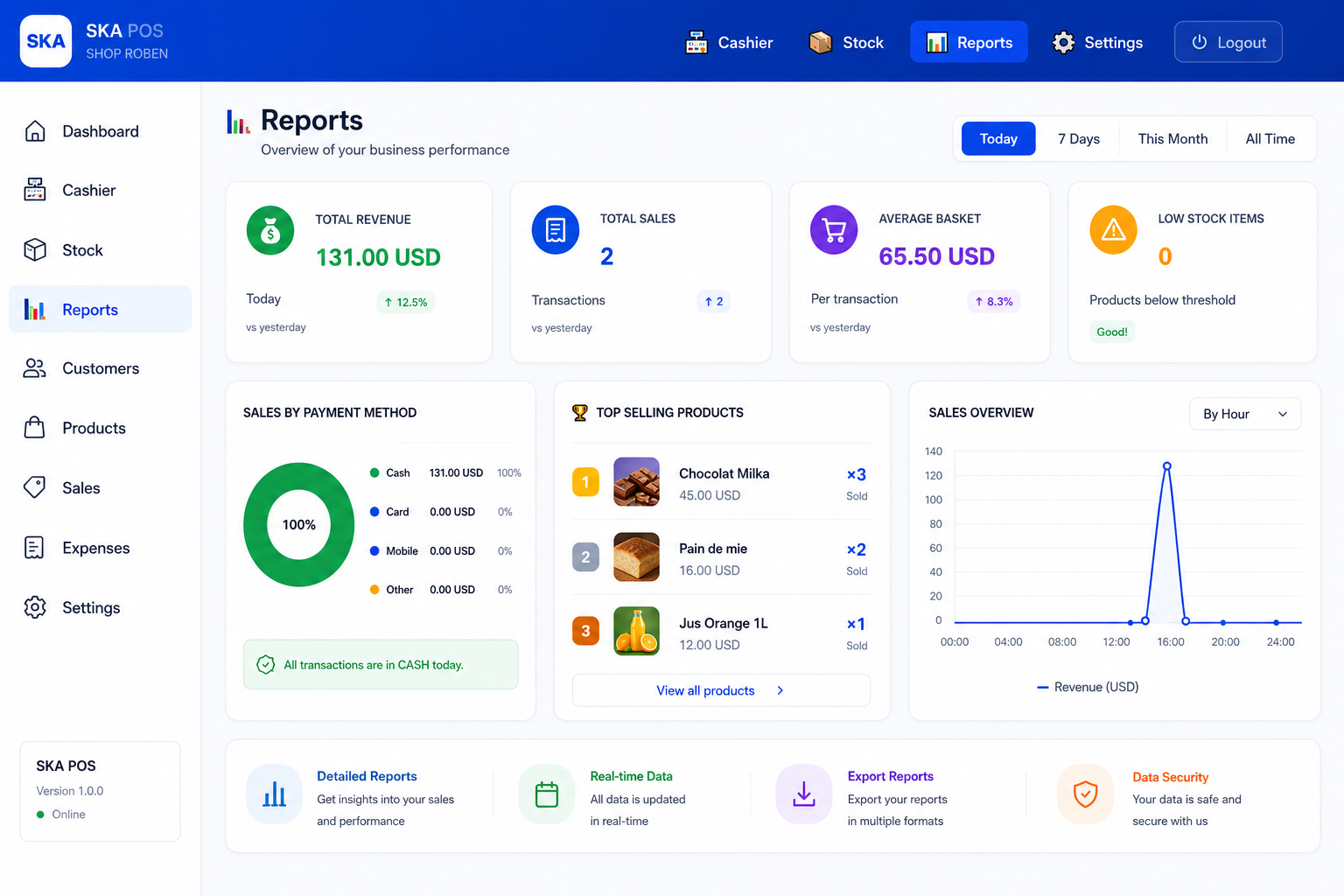Click the Data Security heading
The height and width of the screenshot is (896, 1344).
[x=1170, y=777]
